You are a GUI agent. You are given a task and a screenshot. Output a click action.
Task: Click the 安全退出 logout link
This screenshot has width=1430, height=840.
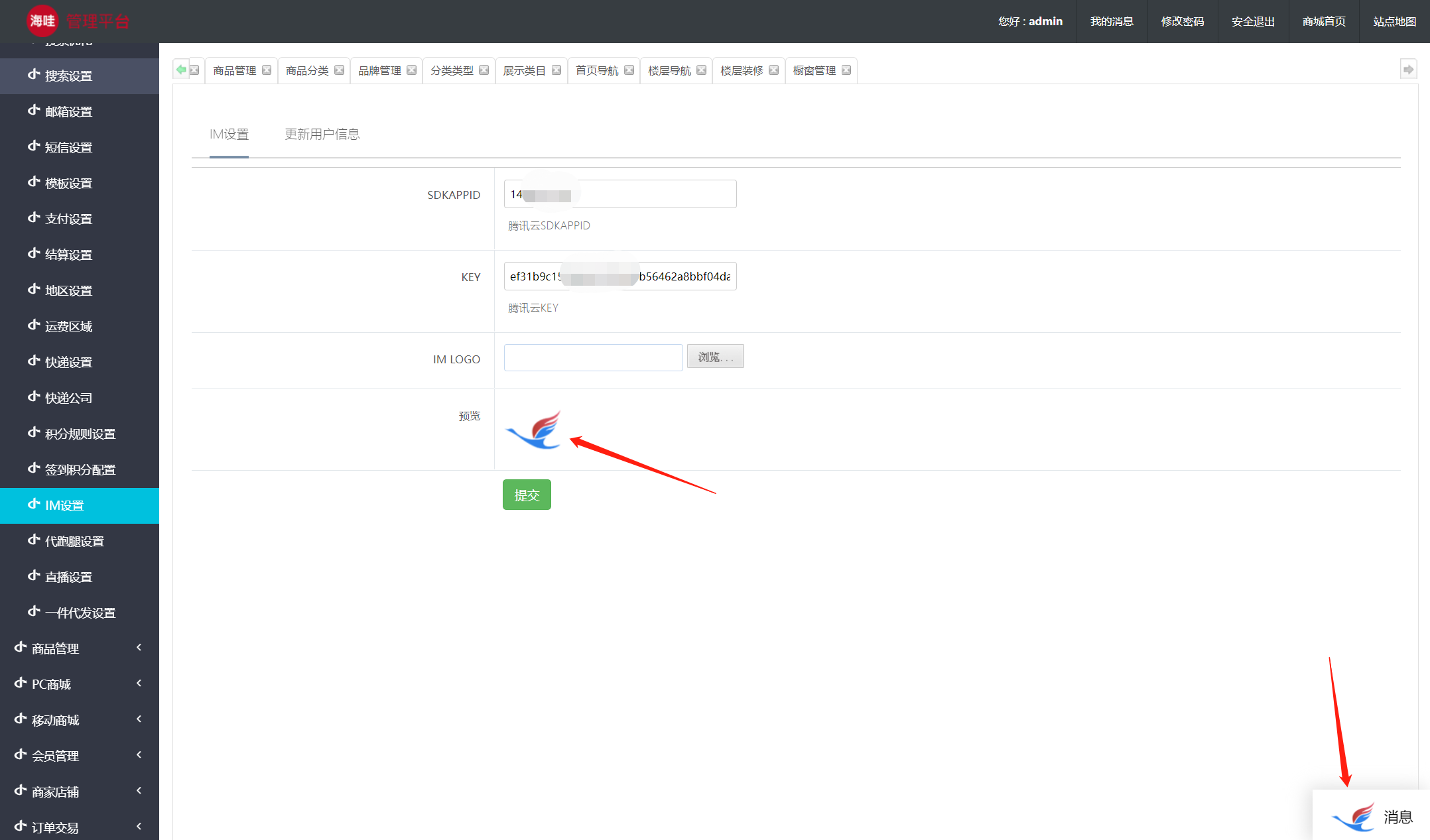click(x=1253, y=21)
